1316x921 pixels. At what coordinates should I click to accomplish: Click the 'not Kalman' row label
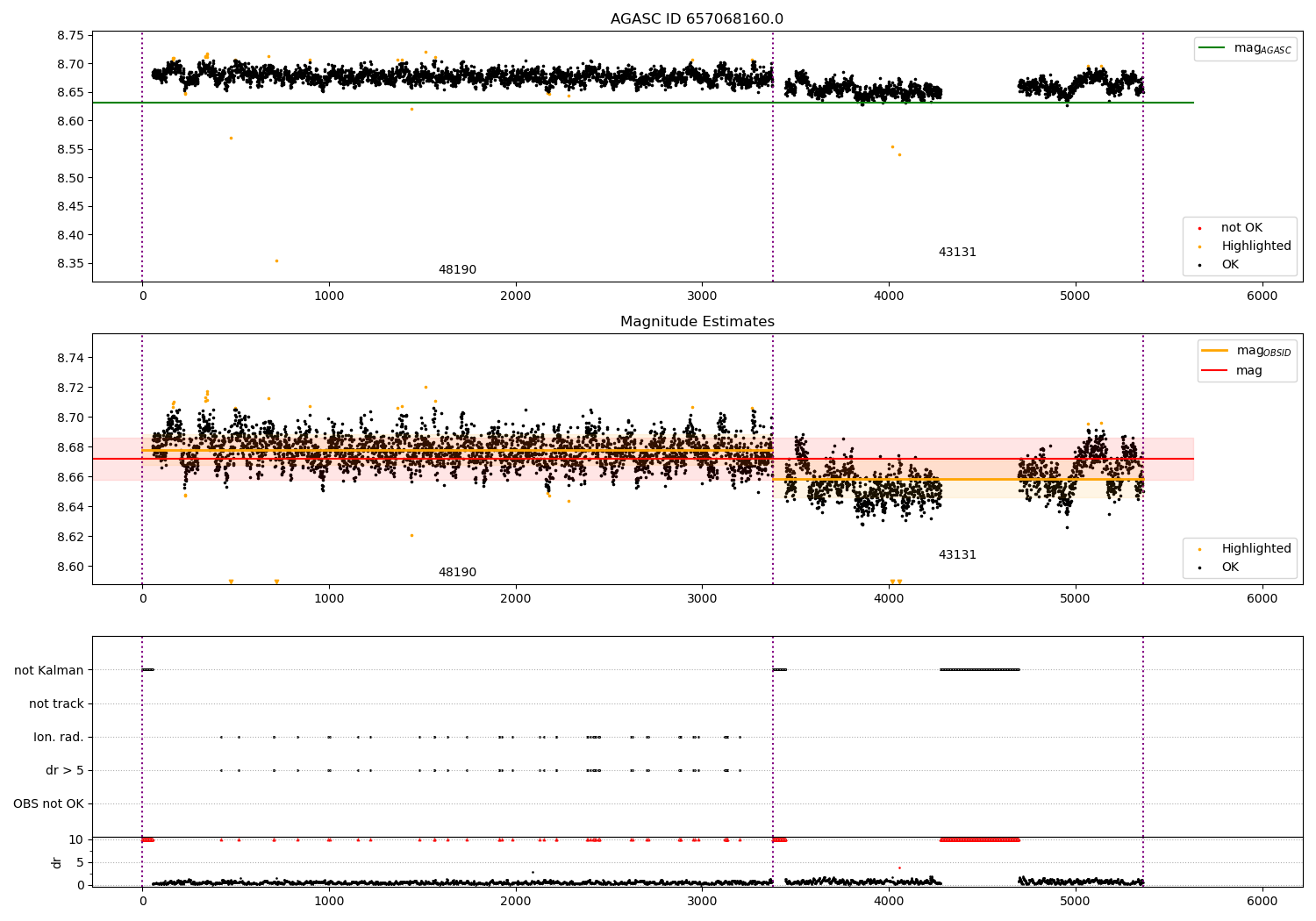tap(49, 671)
